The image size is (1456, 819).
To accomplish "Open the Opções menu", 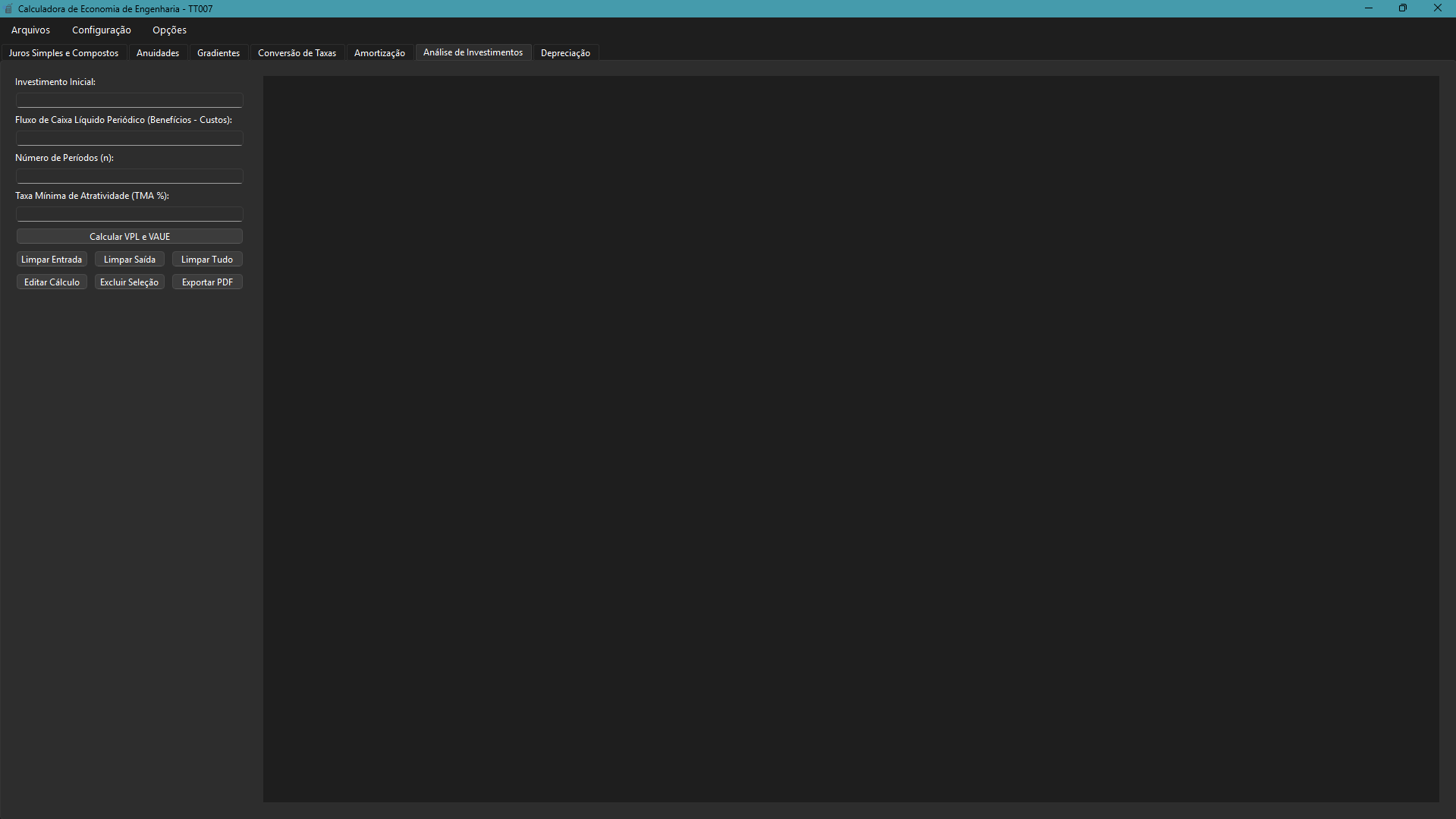I will (x=169, y=30).
